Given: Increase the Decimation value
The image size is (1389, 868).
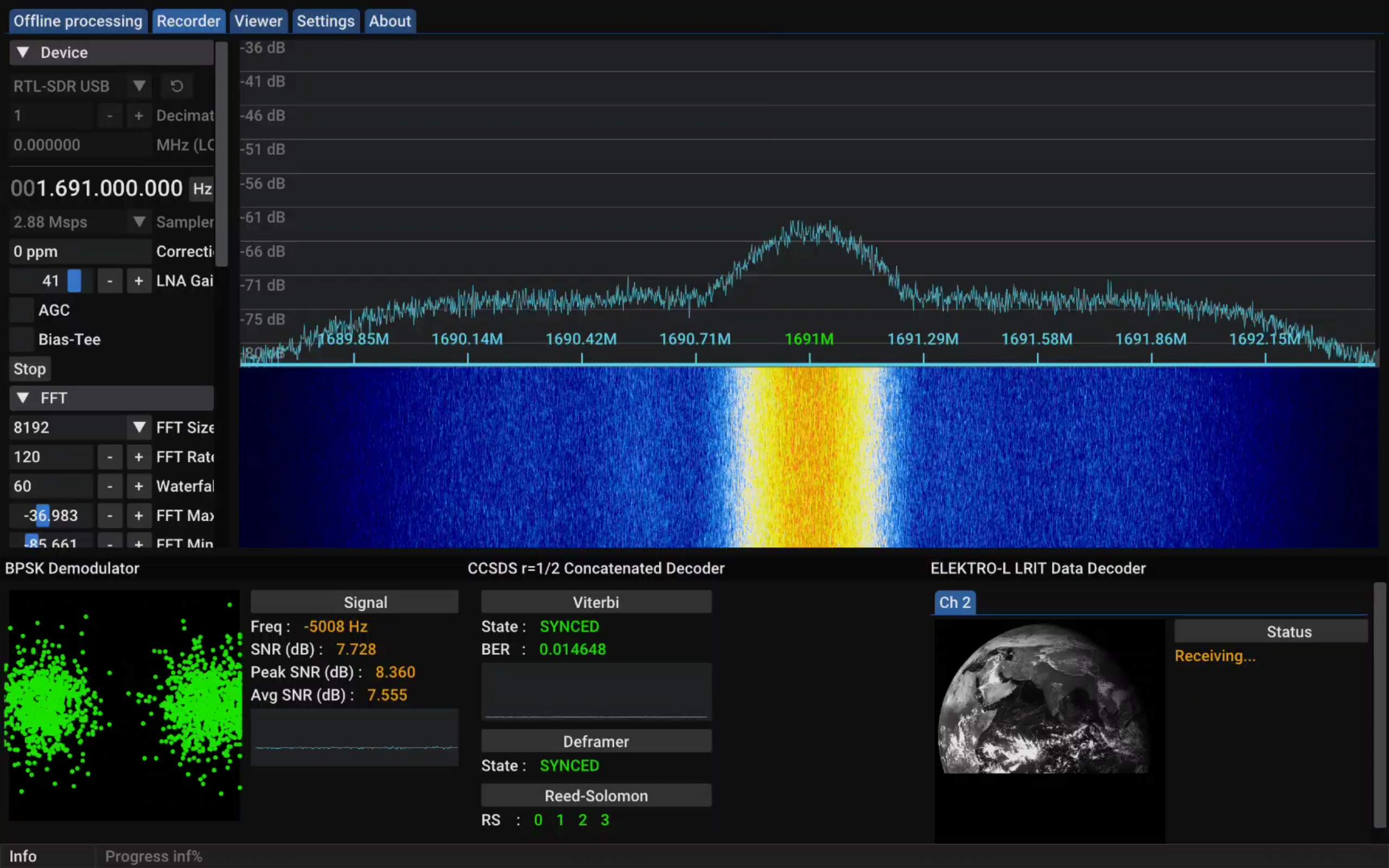Looking at the screenshot, I should click(139, 116).
